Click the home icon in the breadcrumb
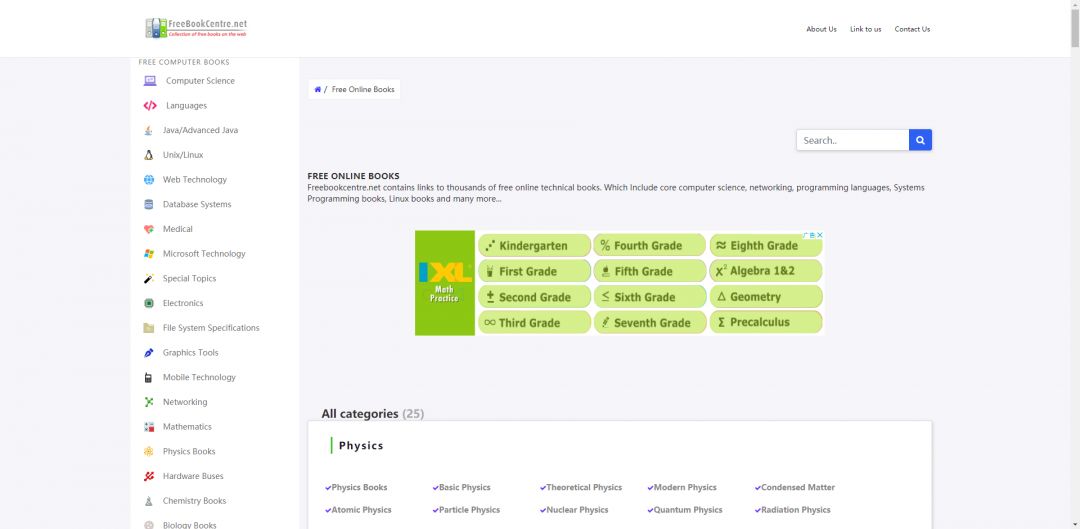 (318, 90)
